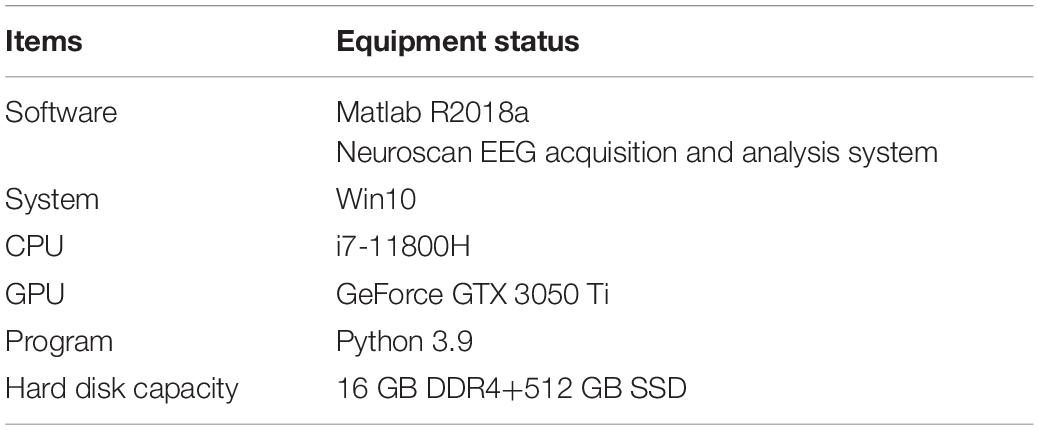Click the Matlab R2018a text
The image size is (1039, 430).
432,113
